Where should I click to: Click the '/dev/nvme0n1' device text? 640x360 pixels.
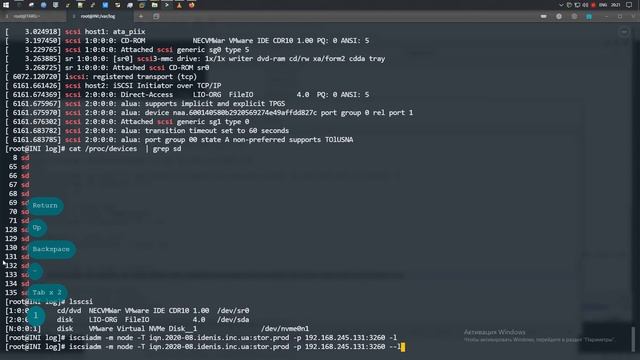coord(285,329)
